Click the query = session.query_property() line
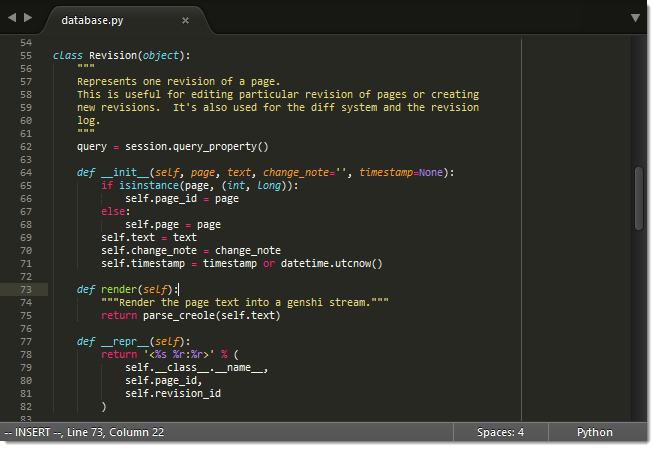This screenshot has width=655, height=449. point(172,146)
